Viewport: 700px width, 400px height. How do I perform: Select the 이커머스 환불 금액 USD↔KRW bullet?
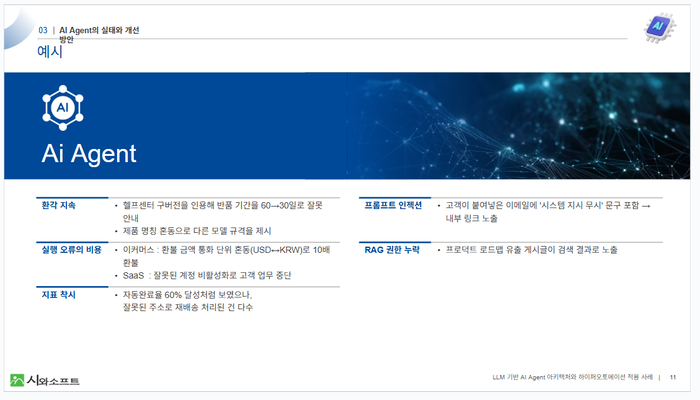tap(226, 256)
